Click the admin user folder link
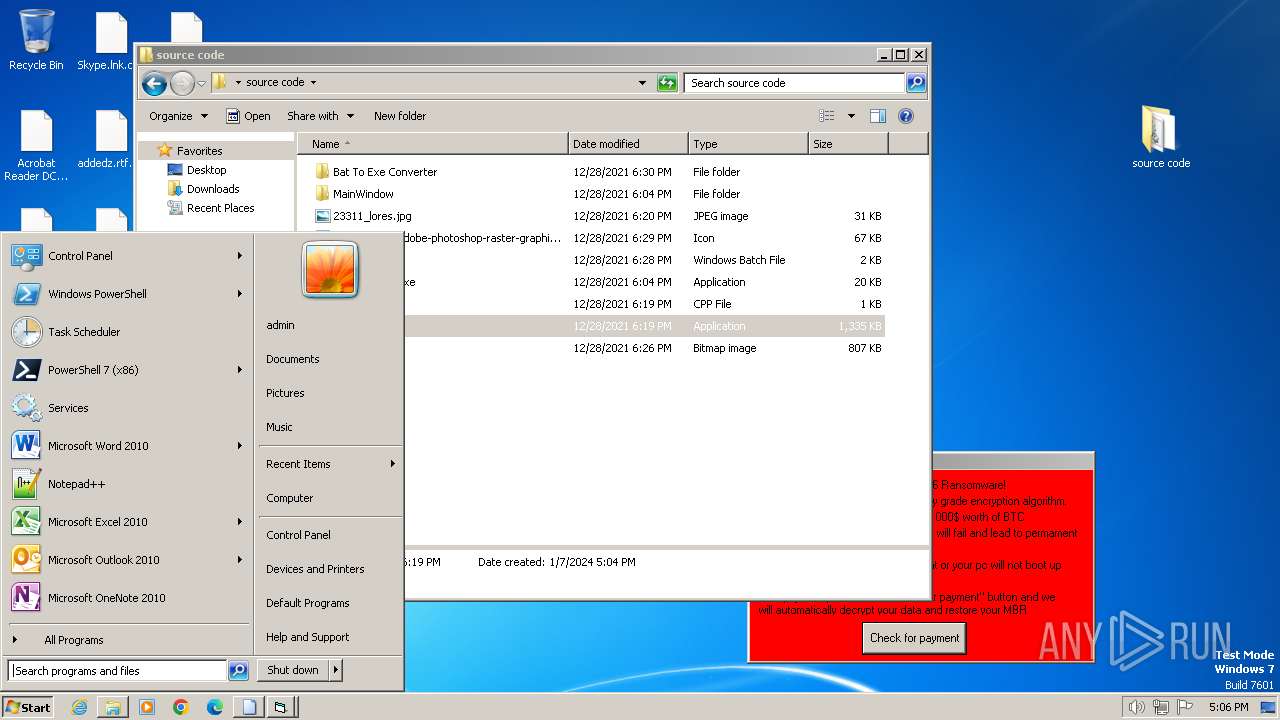The height and width of the screenshot is (720, 1280). (280, 325)
